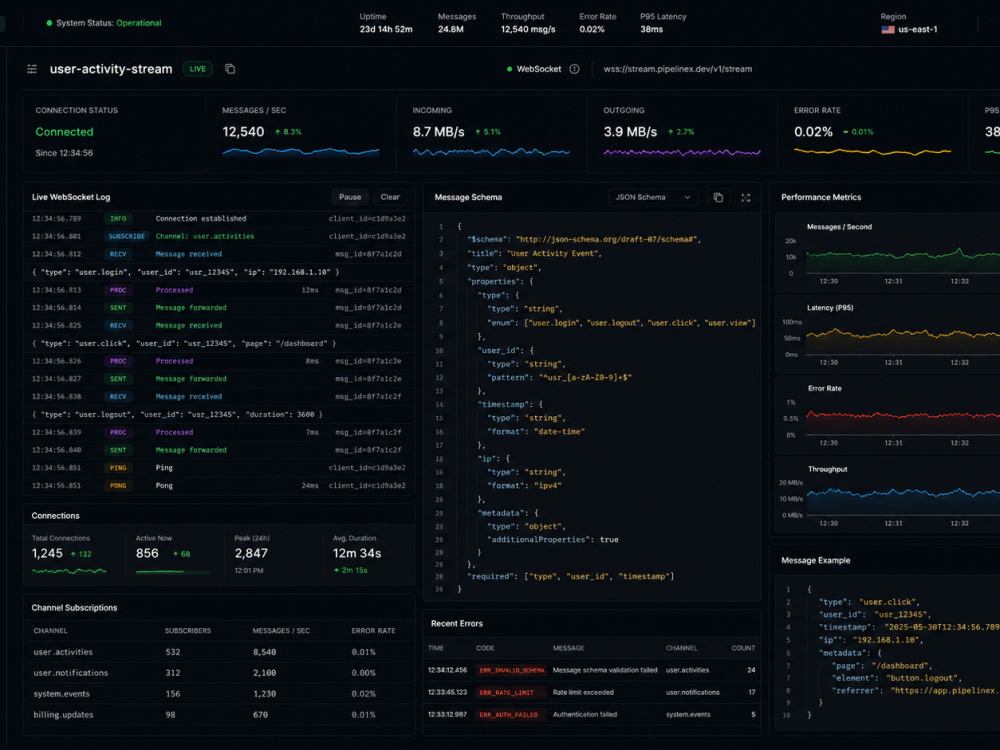Image resolution: width=1000 pixels, height=750 pixels.
Task: Select the INFO log badge
Action: tap(118, 219)
